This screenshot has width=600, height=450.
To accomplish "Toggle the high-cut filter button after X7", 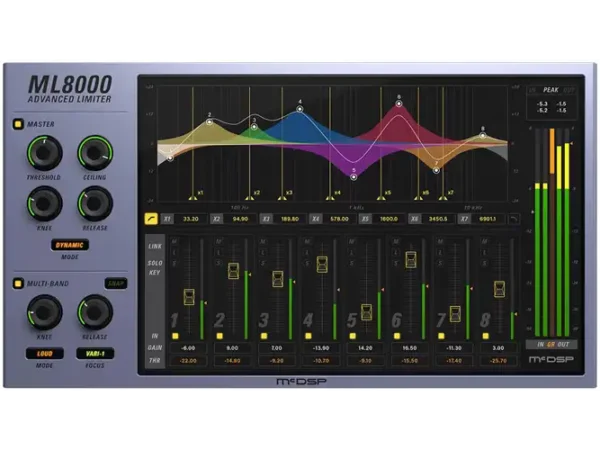I will click(513, 219).
